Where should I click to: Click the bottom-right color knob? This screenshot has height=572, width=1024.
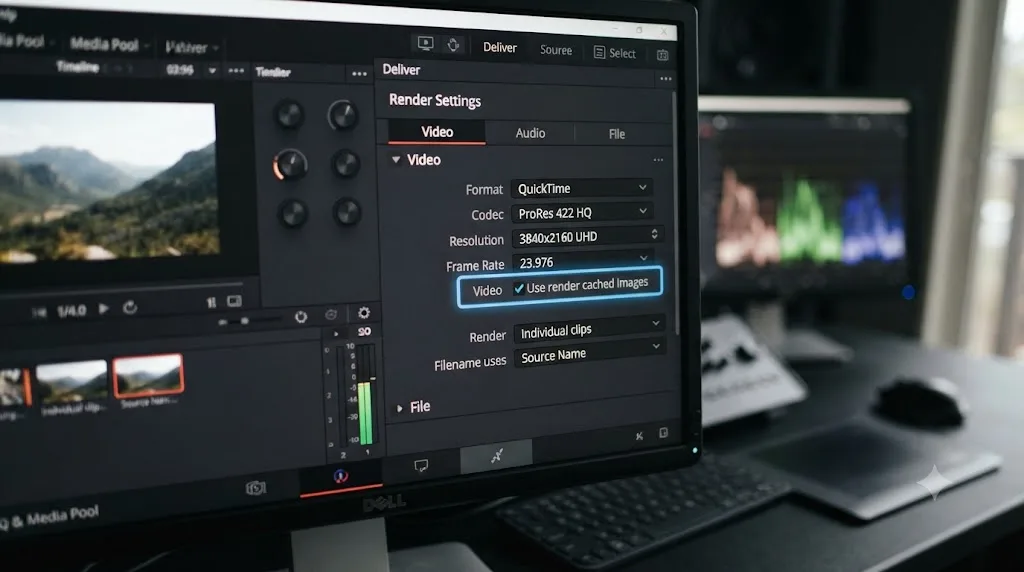click(347, 212)
